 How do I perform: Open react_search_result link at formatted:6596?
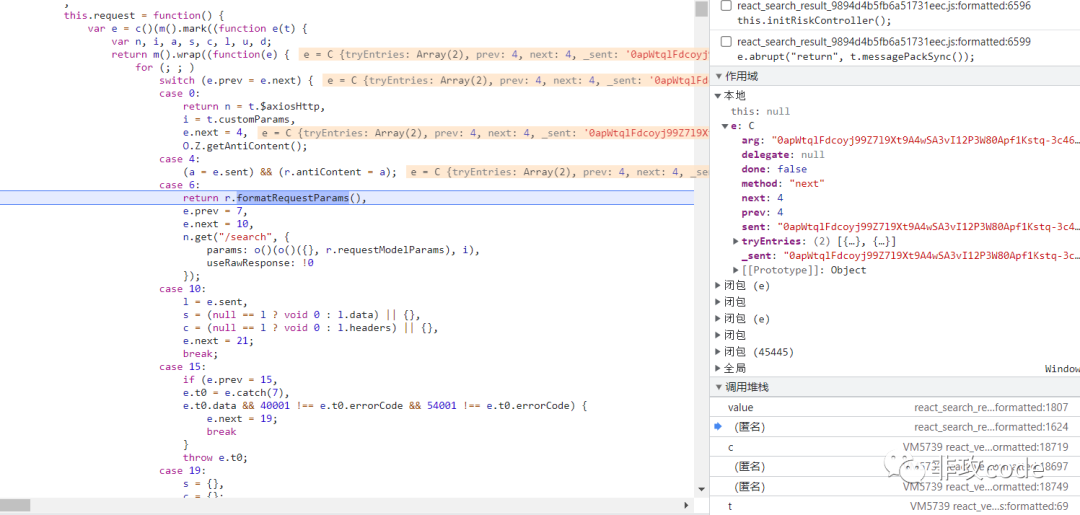(x=884, y=6)
